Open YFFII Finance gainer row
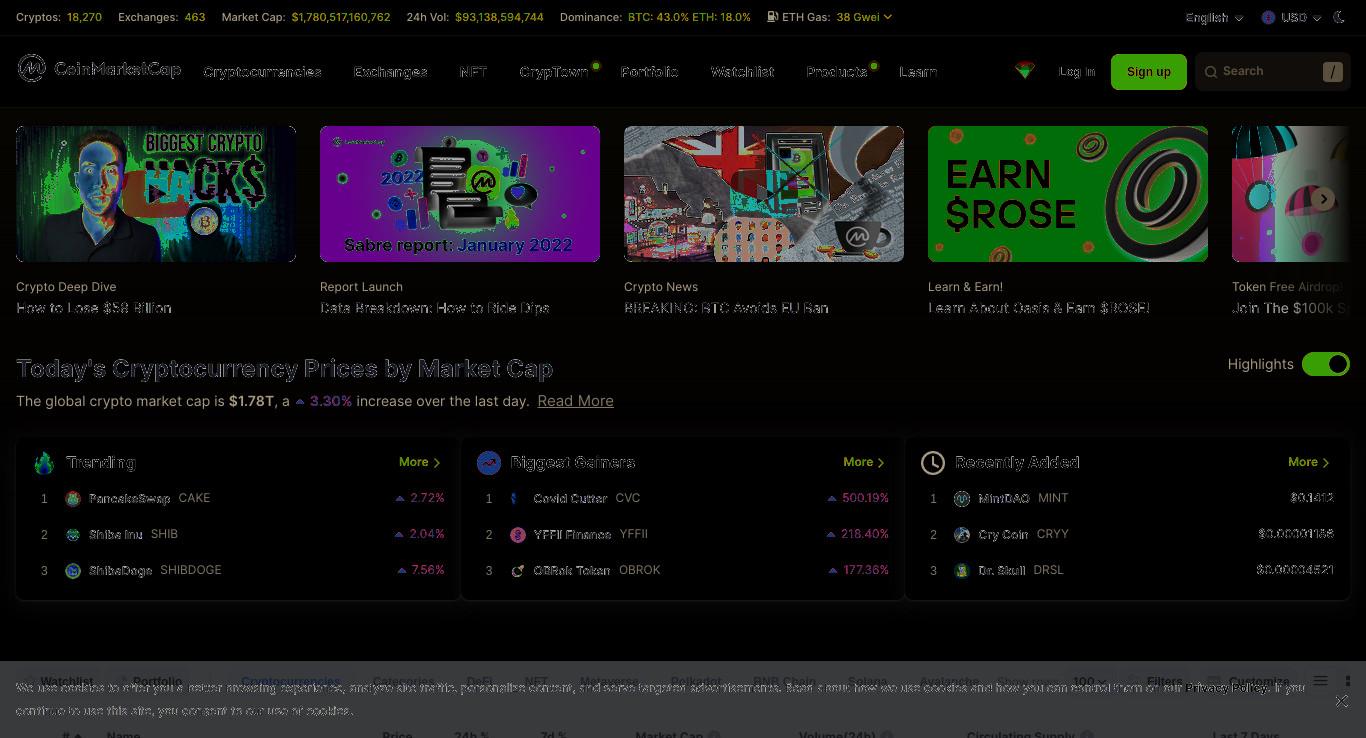This screenshot has width=1366, height=738. point(683,534)
